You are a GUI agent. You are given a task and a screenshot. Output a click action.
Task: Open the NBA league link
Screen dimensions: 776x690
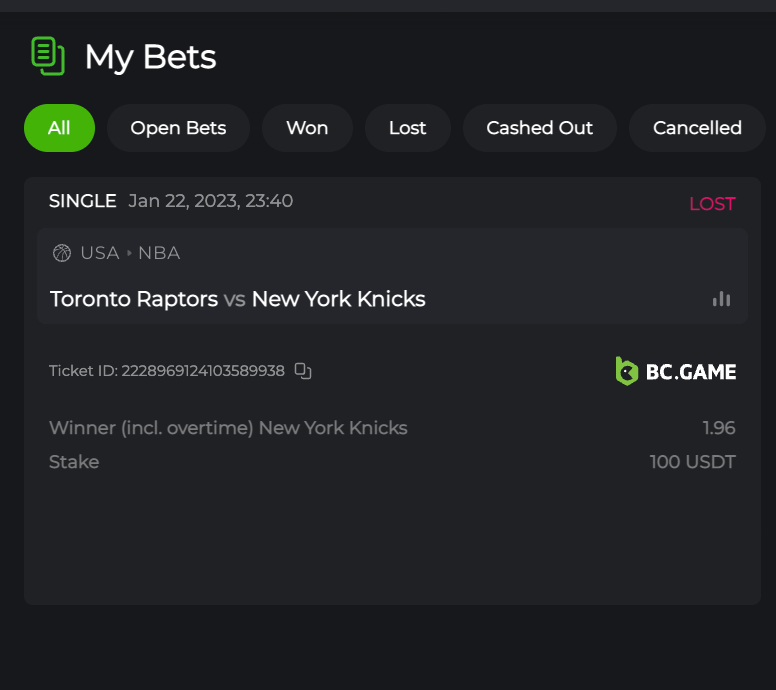(x=159, y=253)
